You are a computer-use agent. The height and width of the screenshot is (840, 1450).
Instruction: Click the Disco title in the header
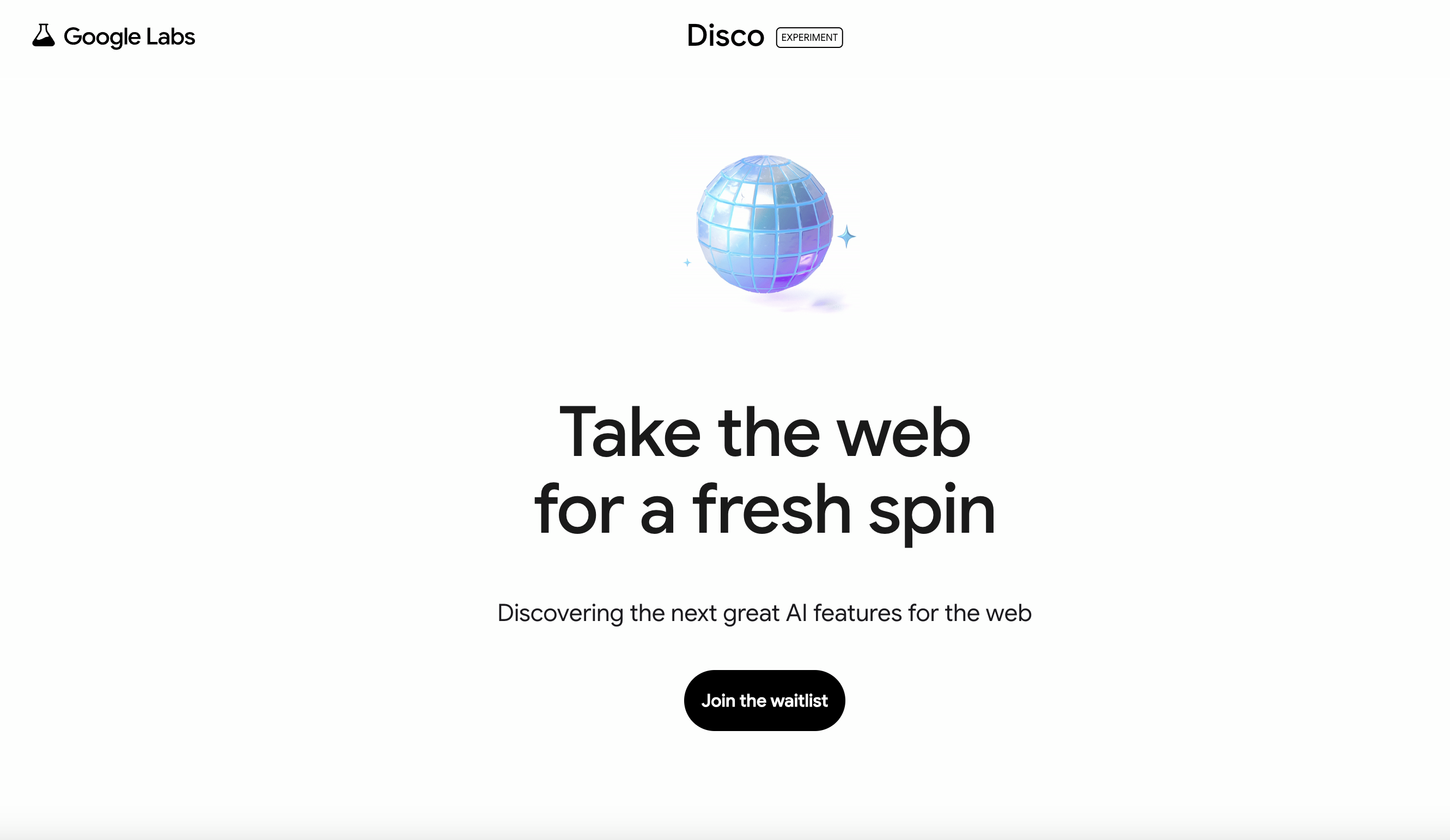(x=726, y=36)
